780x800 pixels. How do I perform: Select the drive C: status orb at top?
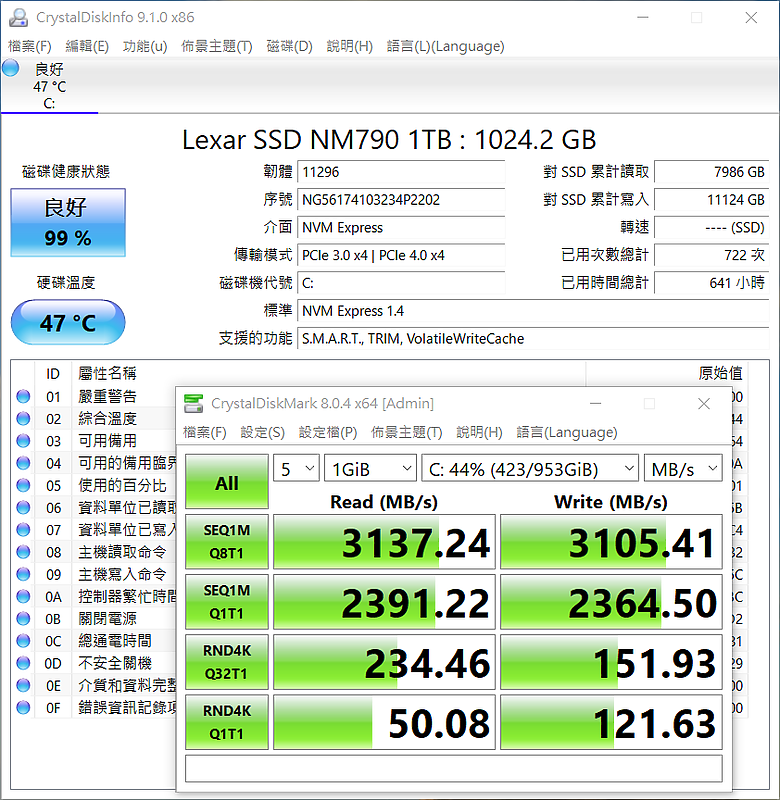[x=10, y=68]
